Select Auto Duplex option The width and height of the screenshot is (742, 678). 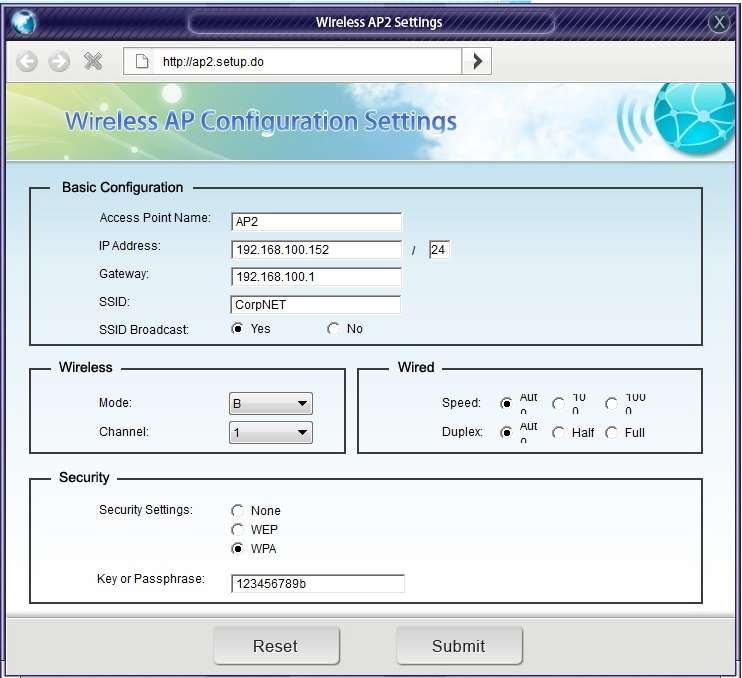[506, 432]
